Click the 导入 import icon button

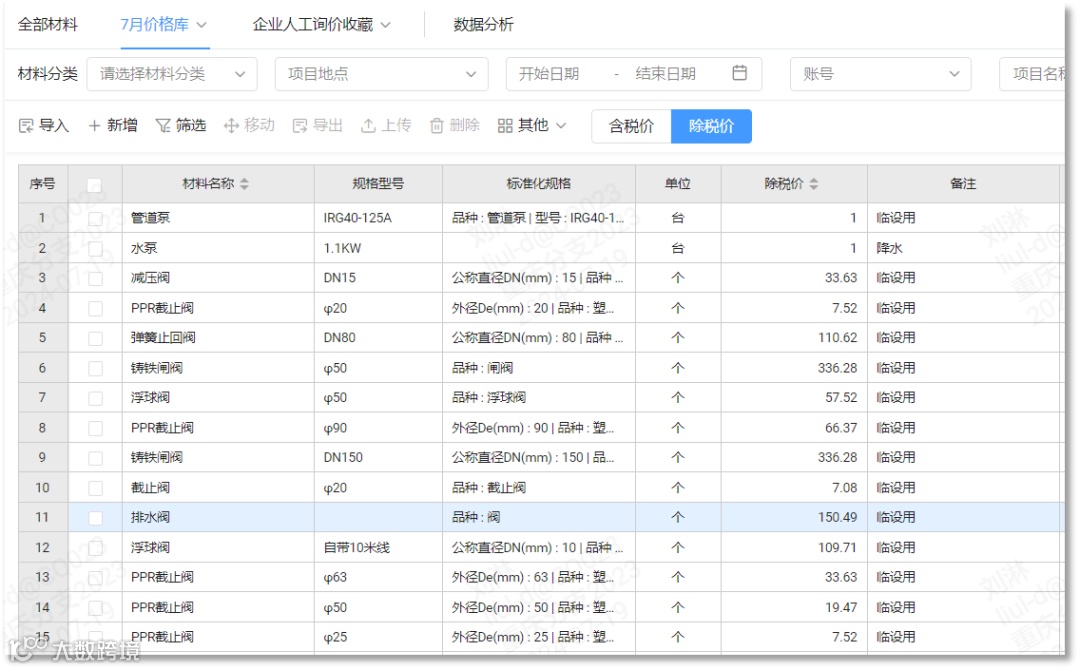pos(26,126)
